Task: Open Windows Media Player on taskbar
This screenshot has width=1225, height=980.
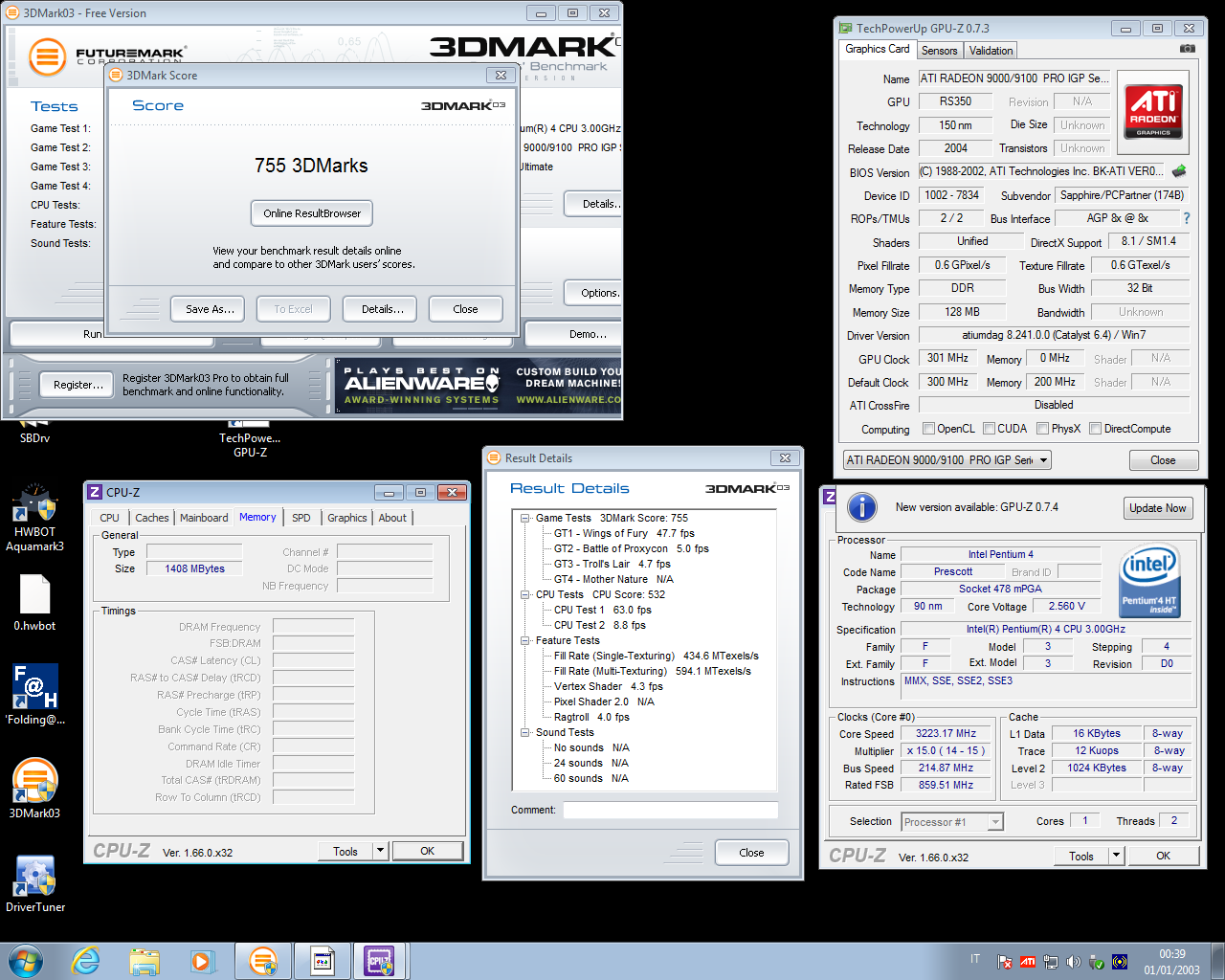Action: click(202, 961)
